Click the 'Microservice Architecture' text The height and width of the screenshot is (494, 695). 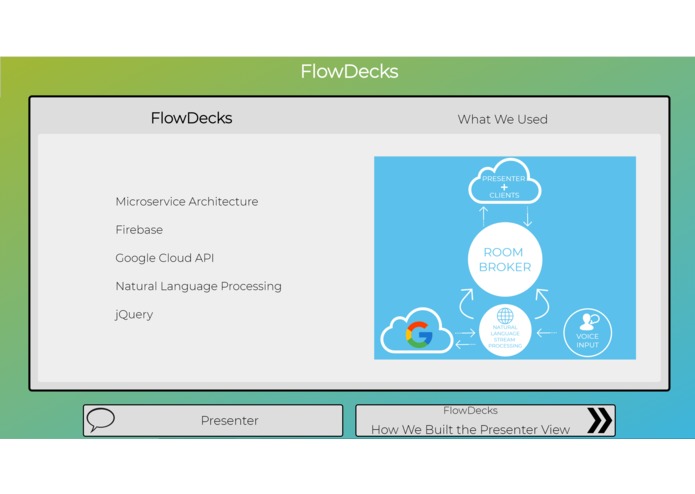click(x=187, y=202)
